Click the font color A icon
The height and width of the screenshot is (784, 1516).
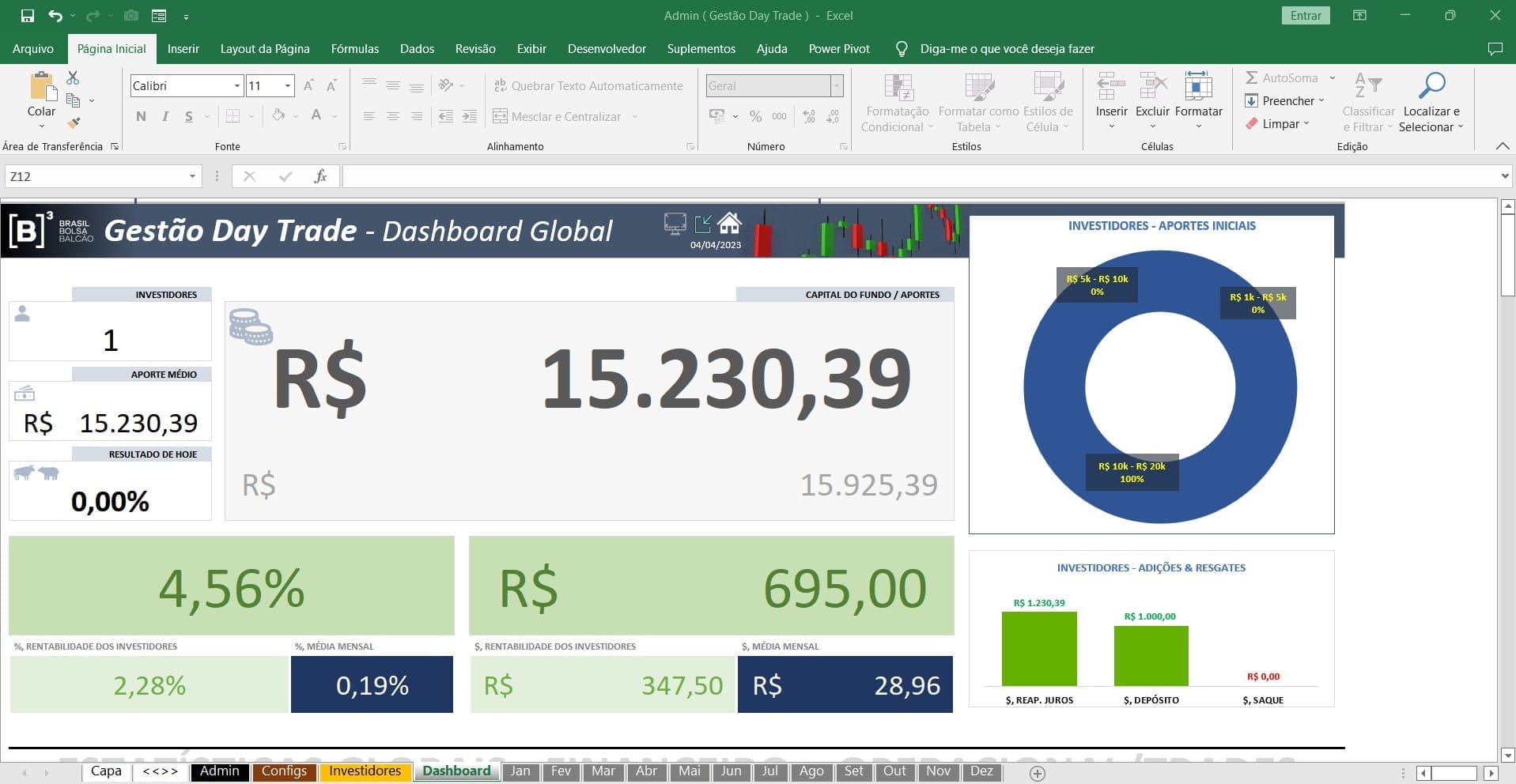click(x=316, y=116)
